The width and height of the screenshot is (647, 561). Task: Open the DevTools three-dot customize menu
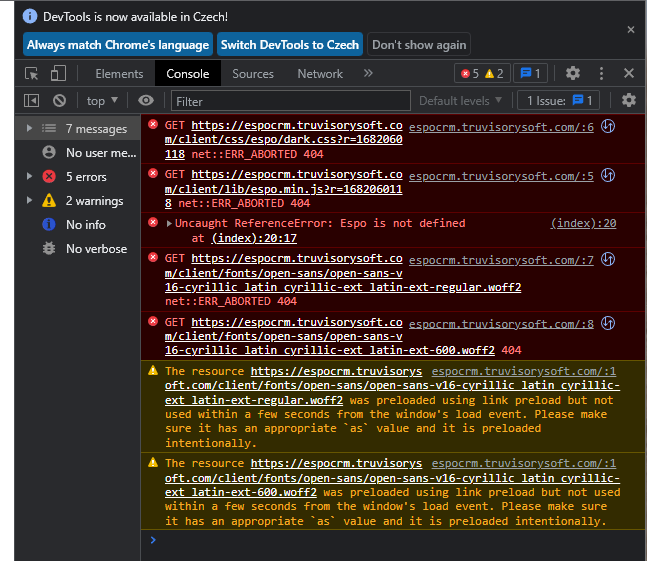(602, 73)
